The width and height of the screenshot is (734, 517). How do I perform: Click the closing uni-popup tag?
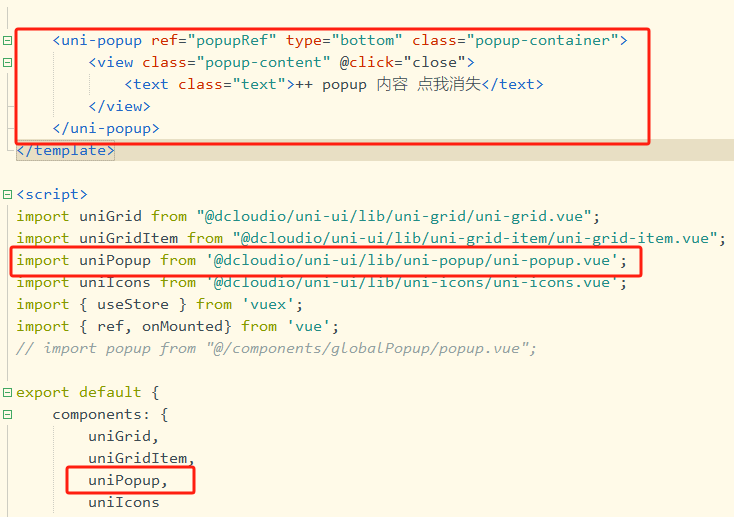(x=106, y=129)
